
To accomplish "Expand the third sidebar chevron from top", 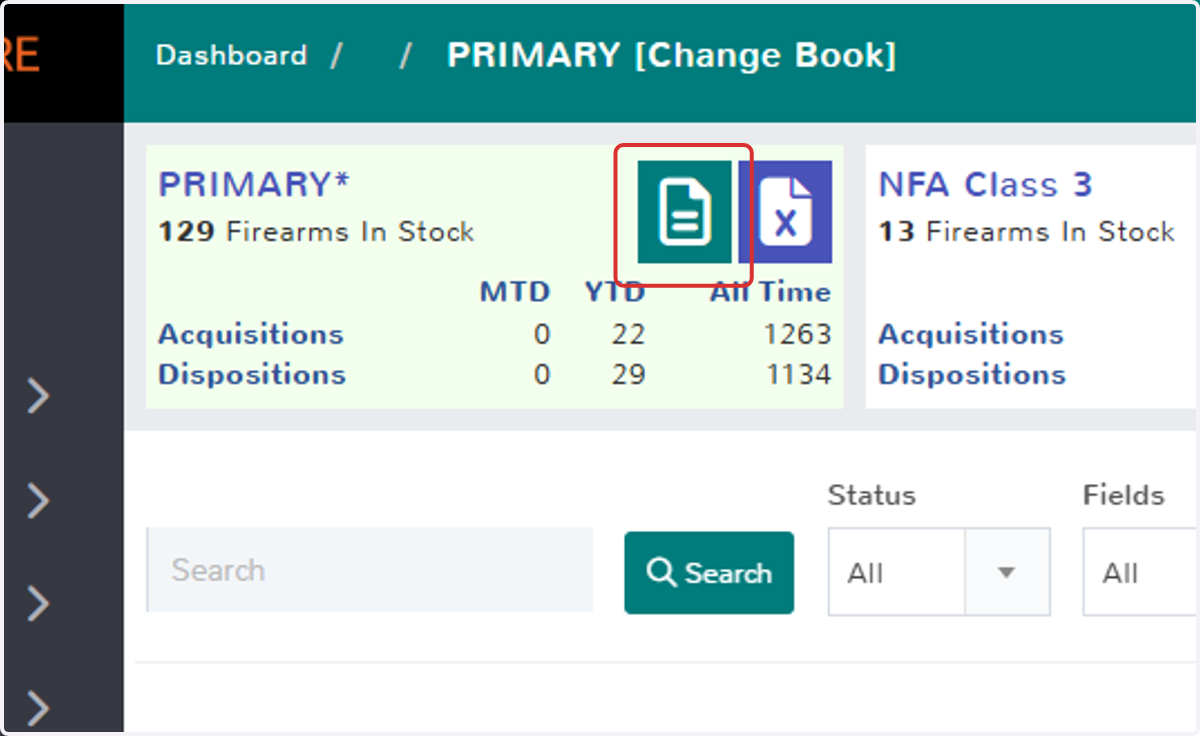I will coord(38,604).
